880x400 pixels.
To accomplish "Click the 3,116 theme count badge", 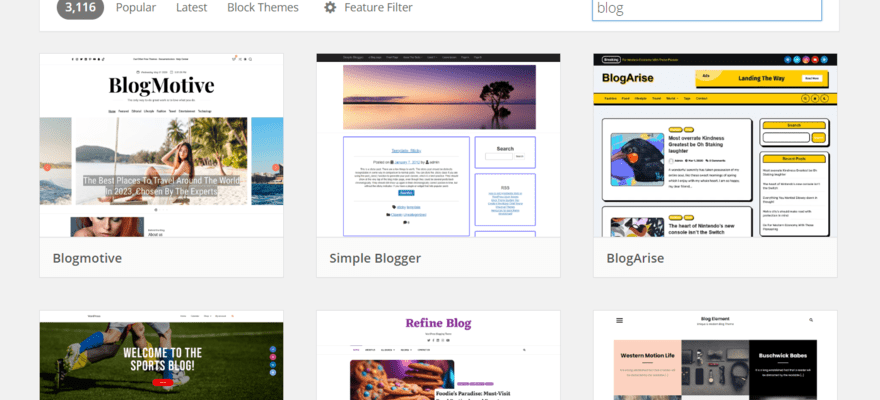I will pyautogui.click(x=80, y=9).
